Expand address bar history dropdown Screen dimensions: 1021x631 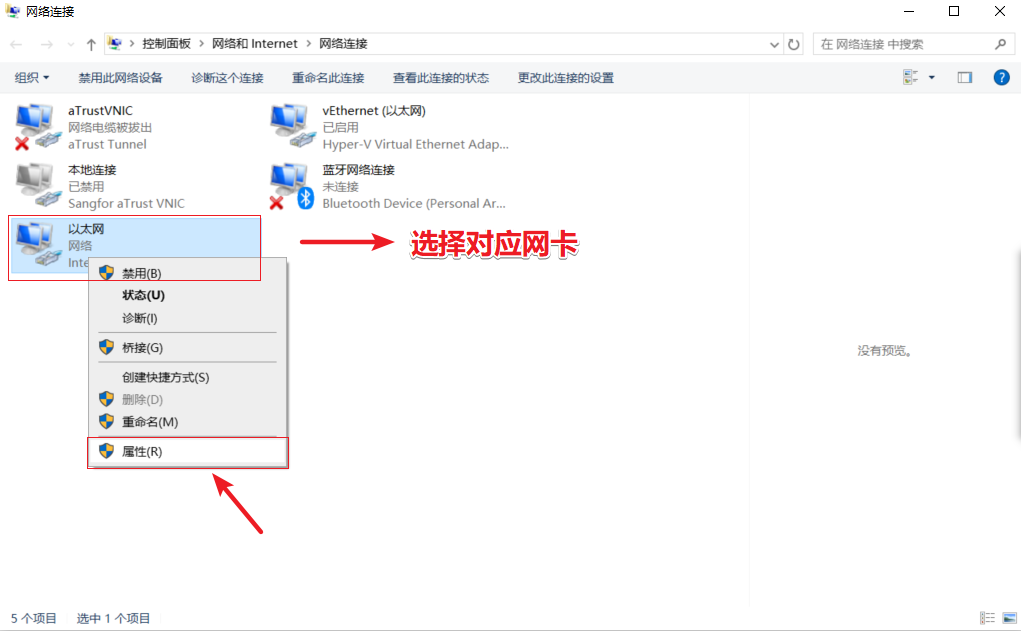point(774,44)
